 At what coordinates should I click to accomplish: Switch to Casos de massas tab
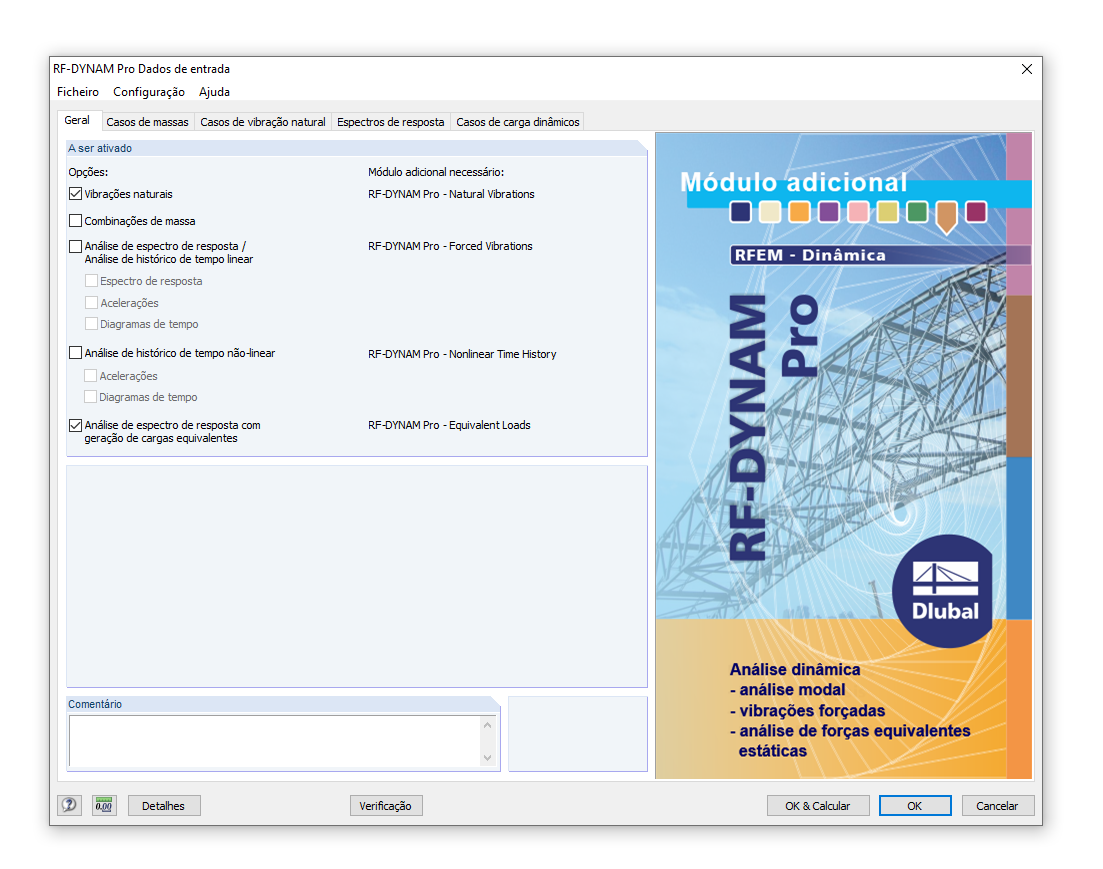pyautogui.click(x=148, y=122)
